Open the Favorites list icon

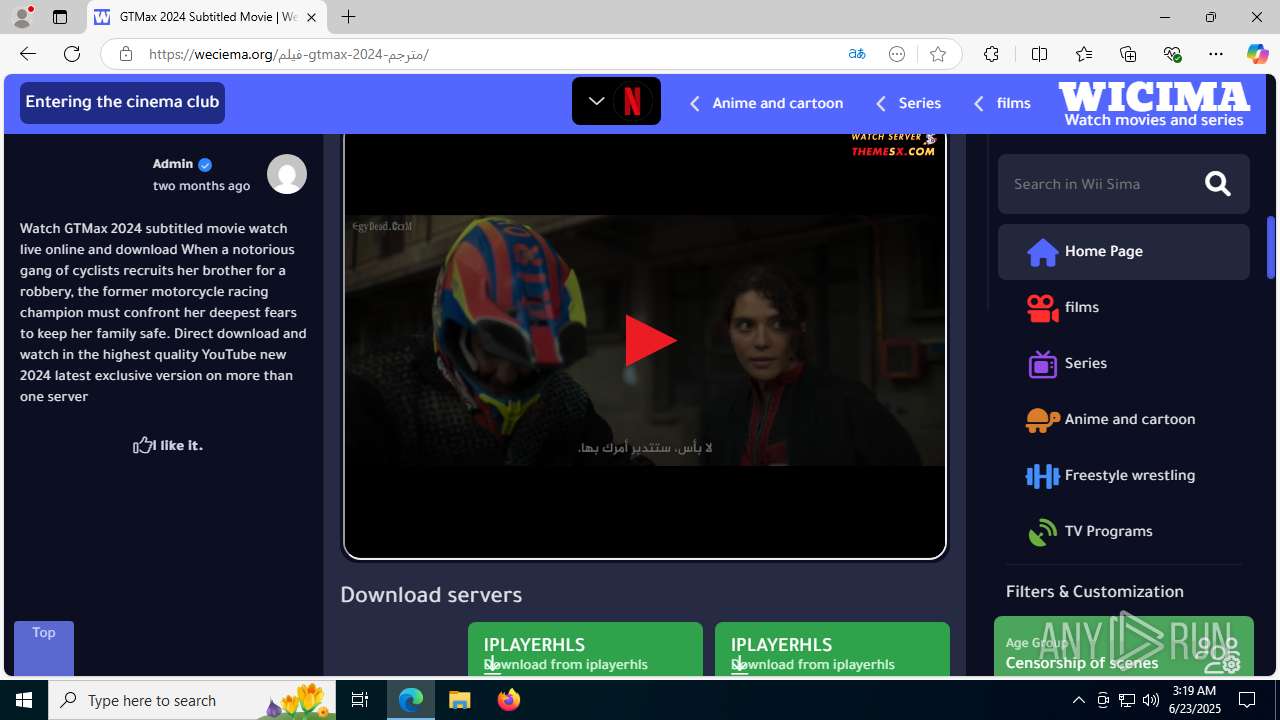pyautogui.click(x=1083, y=54)
